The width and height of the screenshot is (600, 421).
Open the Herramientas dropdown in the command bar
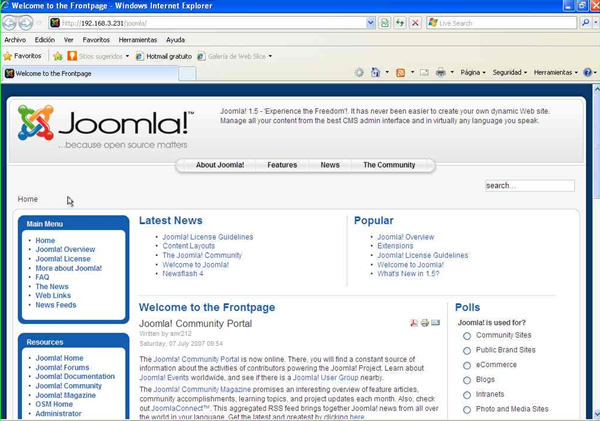tap(556, 72)
